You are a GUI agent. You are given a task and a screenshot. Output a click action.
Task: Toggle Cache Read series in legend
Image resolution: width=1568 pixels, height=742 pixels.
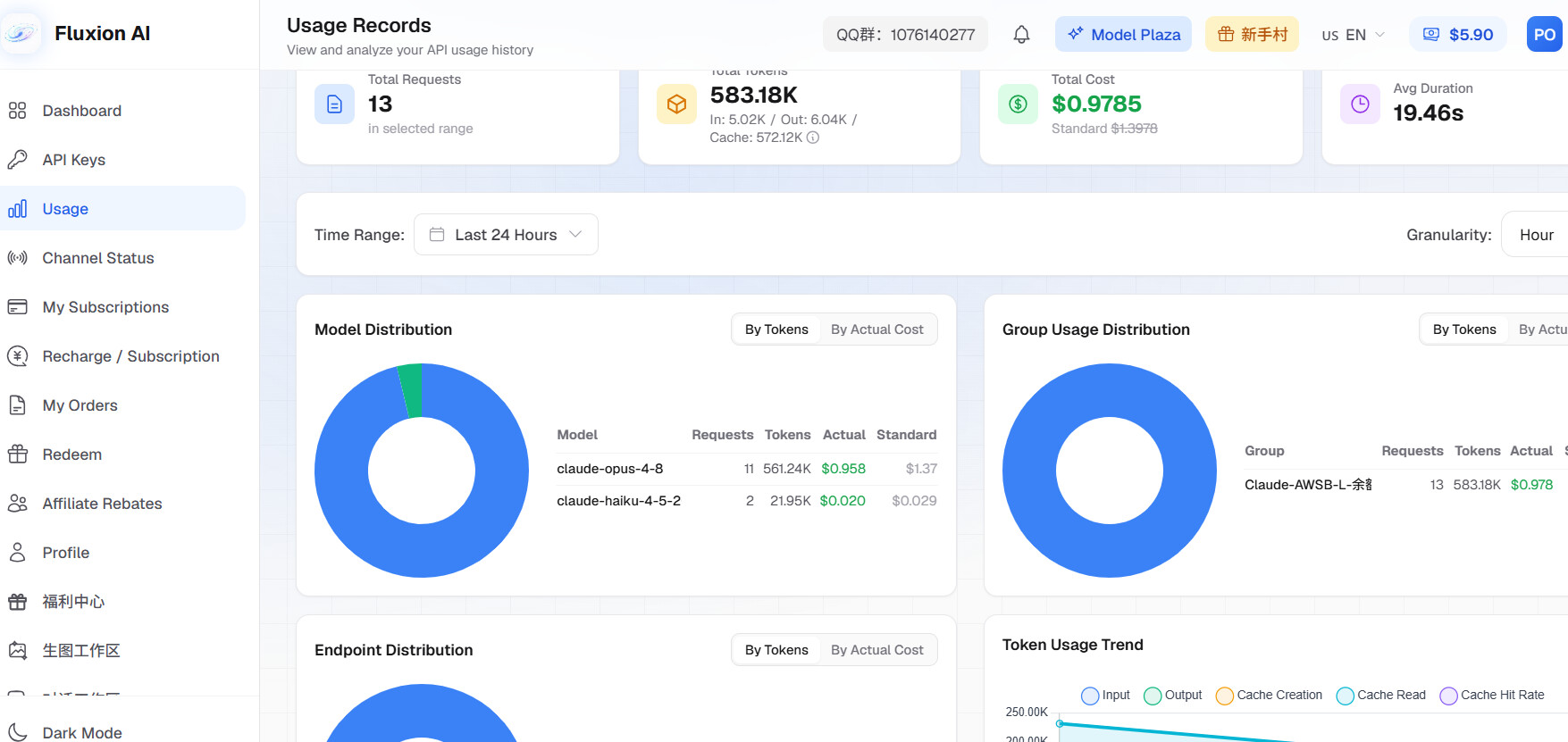pyautogui.click(x=1380, y=695)
